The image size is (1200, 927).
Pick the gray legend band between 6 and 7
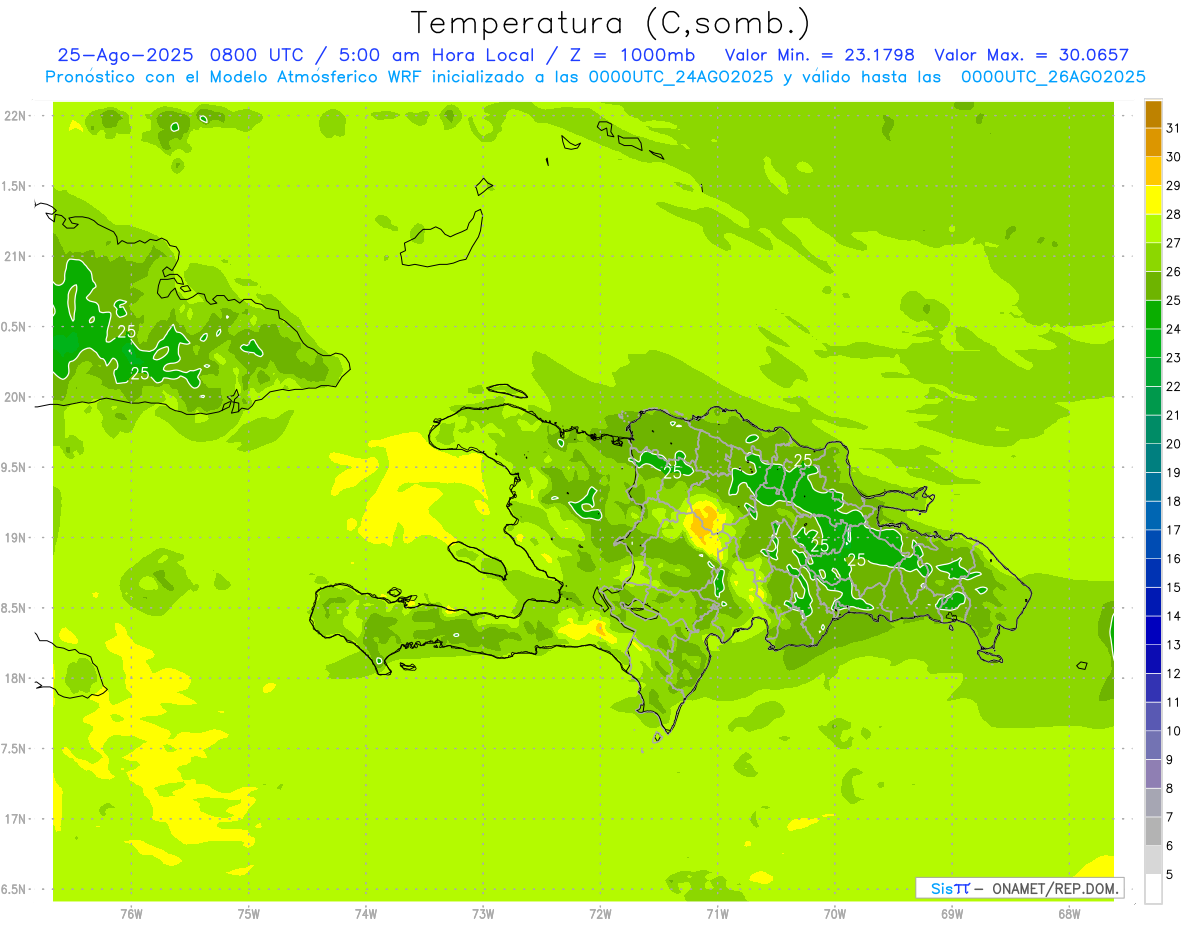[x=1153, y=832]
